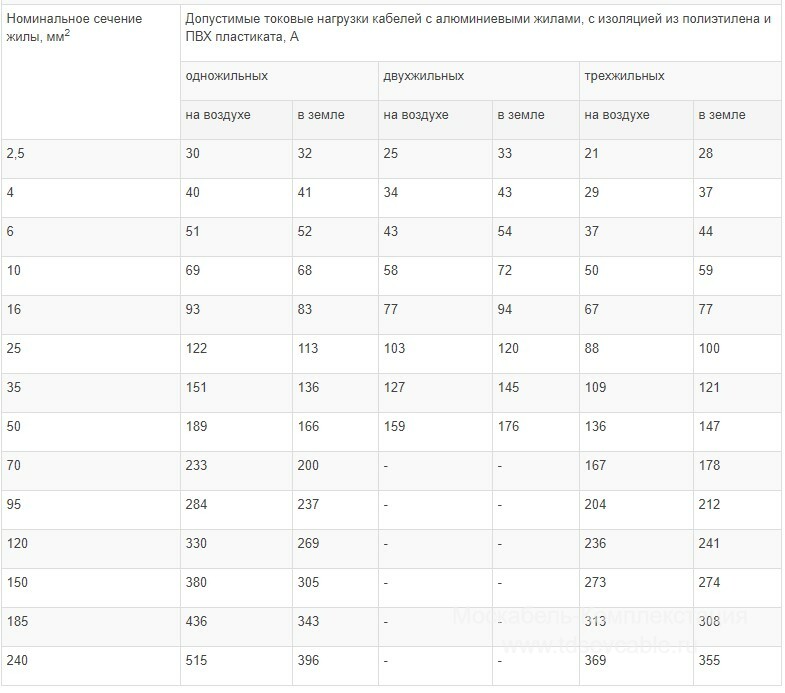The image size is (785, 693).
Task: Click the "одножильных" subheader cell
Action: [x=226, y=76]
